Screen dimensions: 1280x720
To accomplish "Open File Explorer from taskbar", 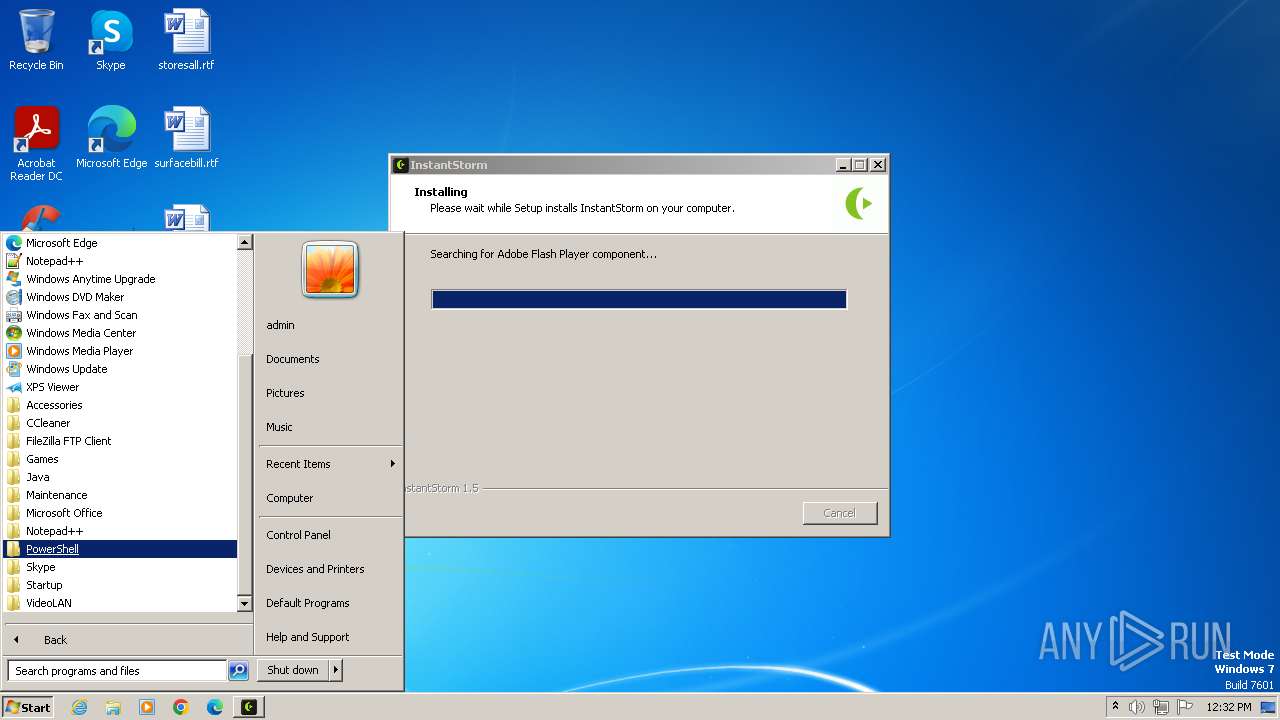I will coord(113,707).
